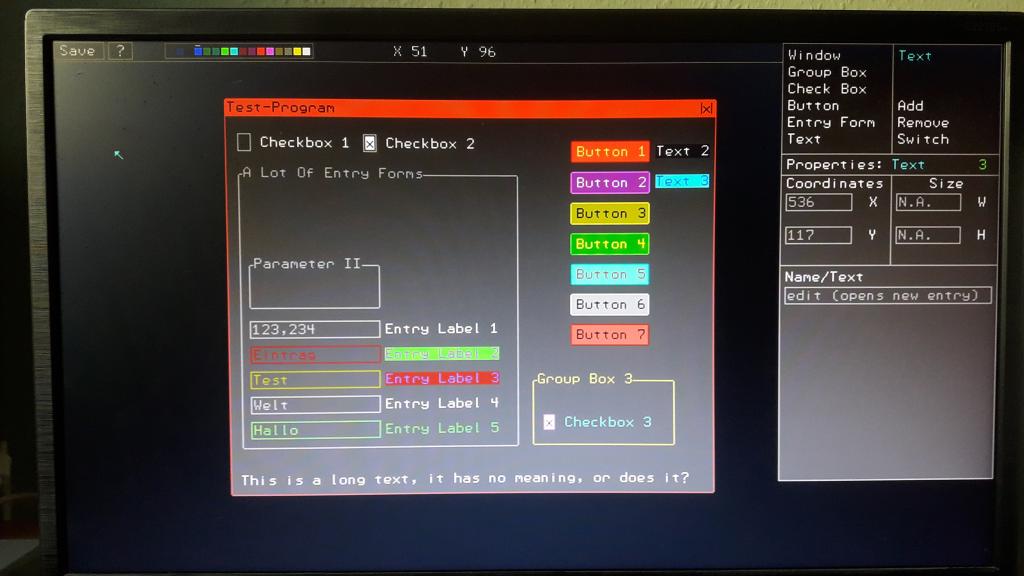
Task: Select the yellow palette swatch
Action: coord(297,52)
